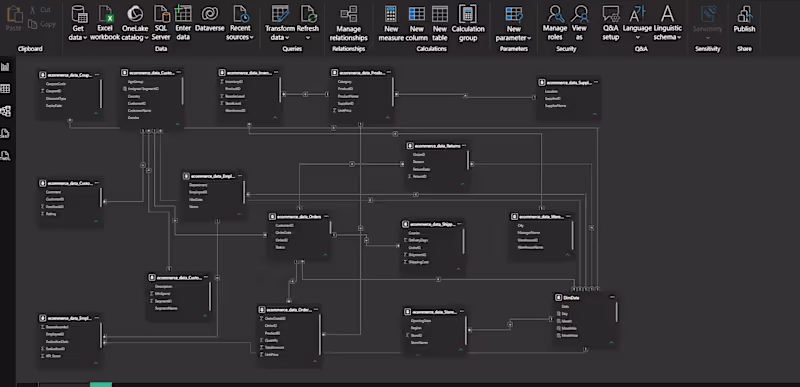The height and width of the screenshot is (387, 800).
Task: Select the Department field in Employees table
Action: 198,185
